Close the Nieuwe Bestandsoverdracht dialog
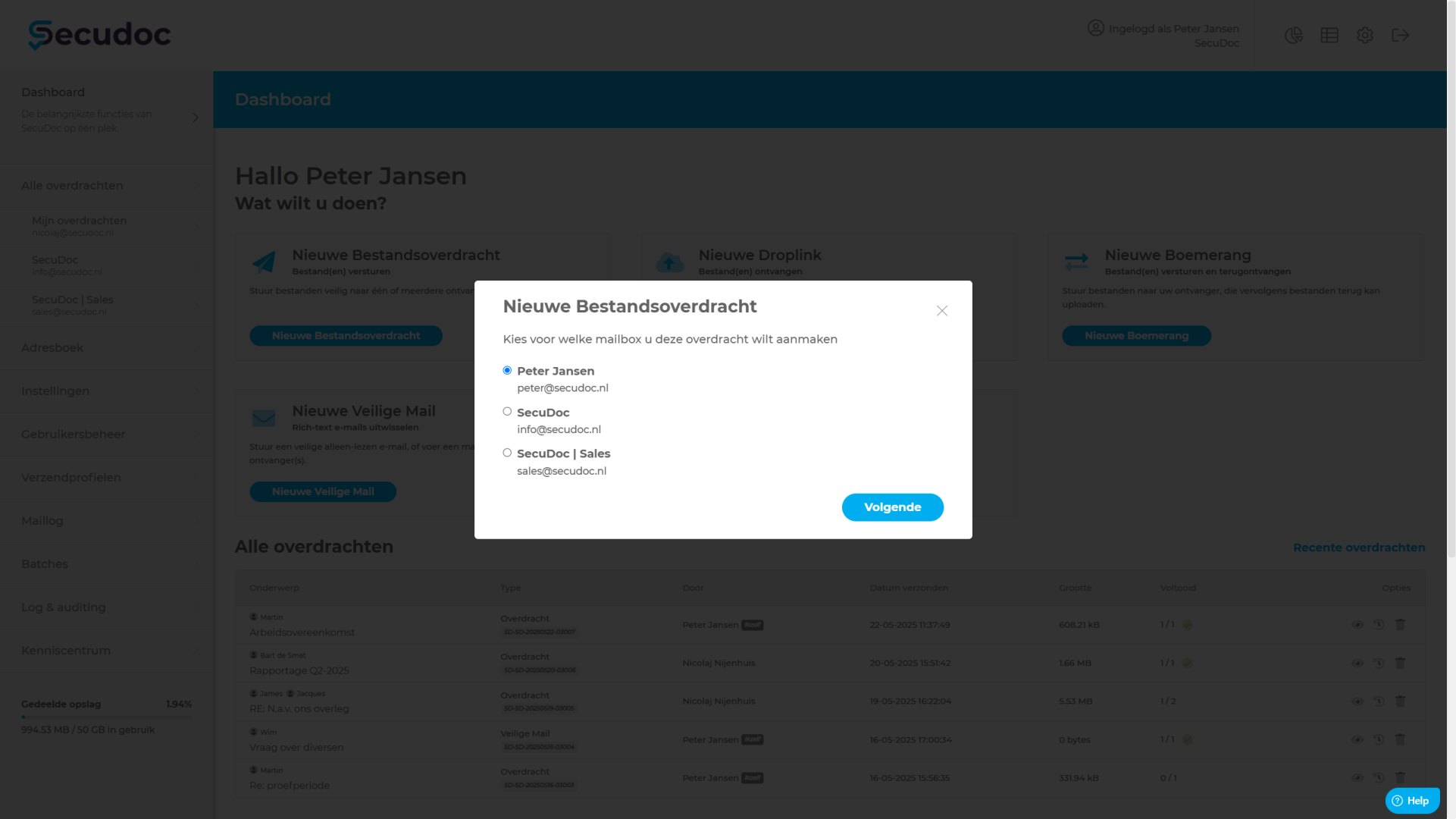Viewport: 1456px width, 819px height. [x=942, y=311]
